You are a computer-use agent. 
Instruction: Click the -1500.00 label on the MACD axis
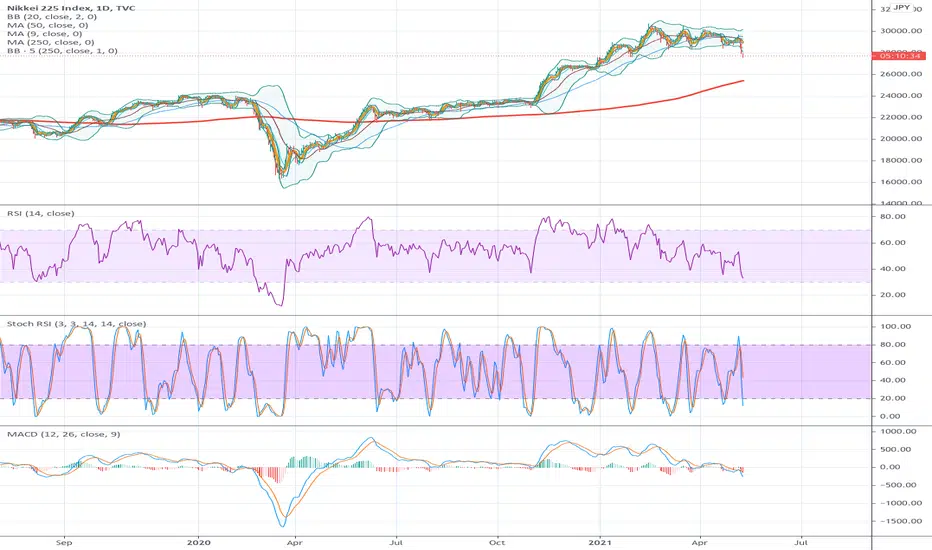(x=901, y=521)
